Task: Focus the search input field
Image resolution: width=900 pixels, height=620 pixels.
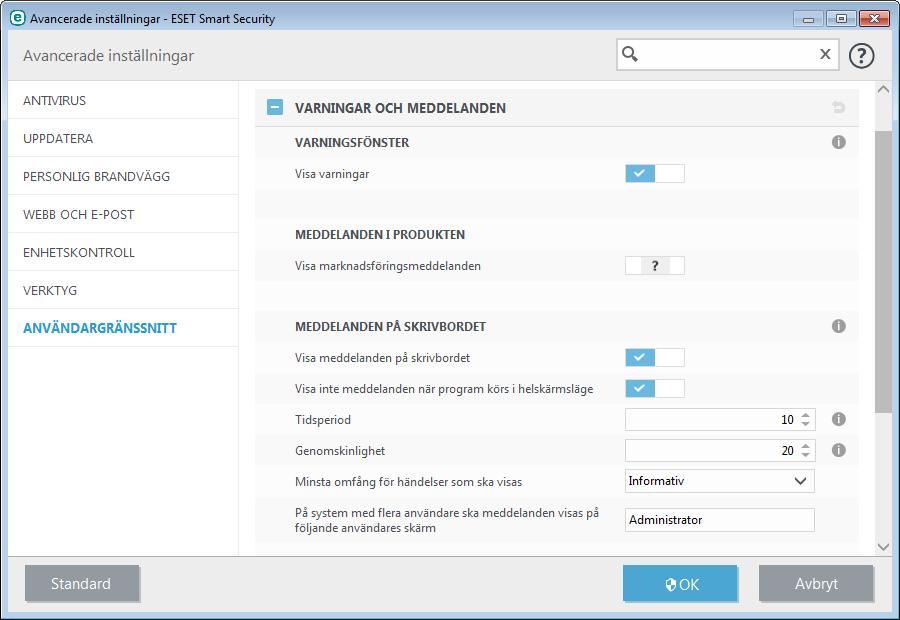Action: (x=728, y=55)
